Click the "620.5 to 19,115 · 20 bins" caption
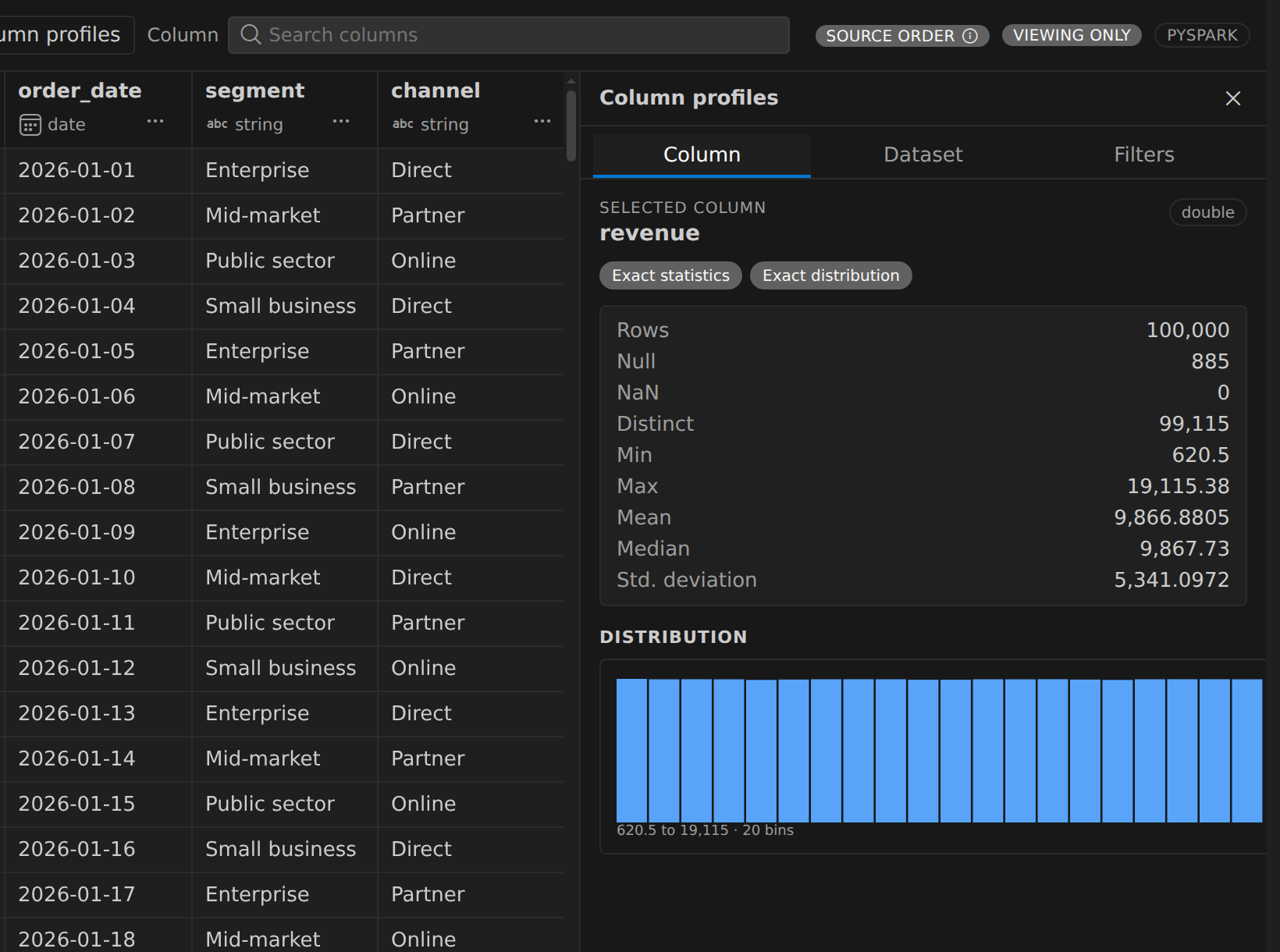This screenshot has width=1280, height=952. (705, 830)
